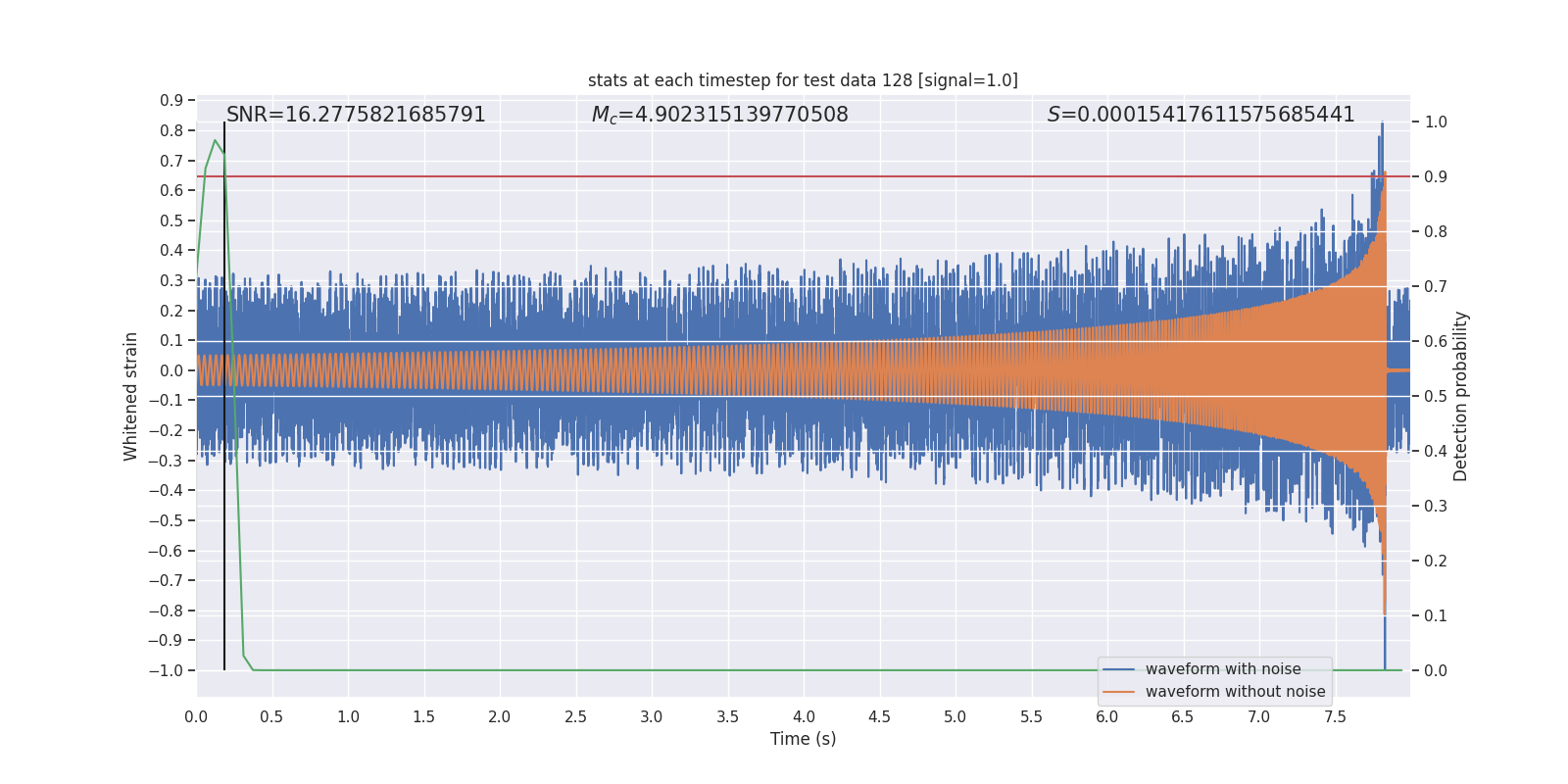Click the 0.6 tick on the Detection probability axis

coord(1436,342)
